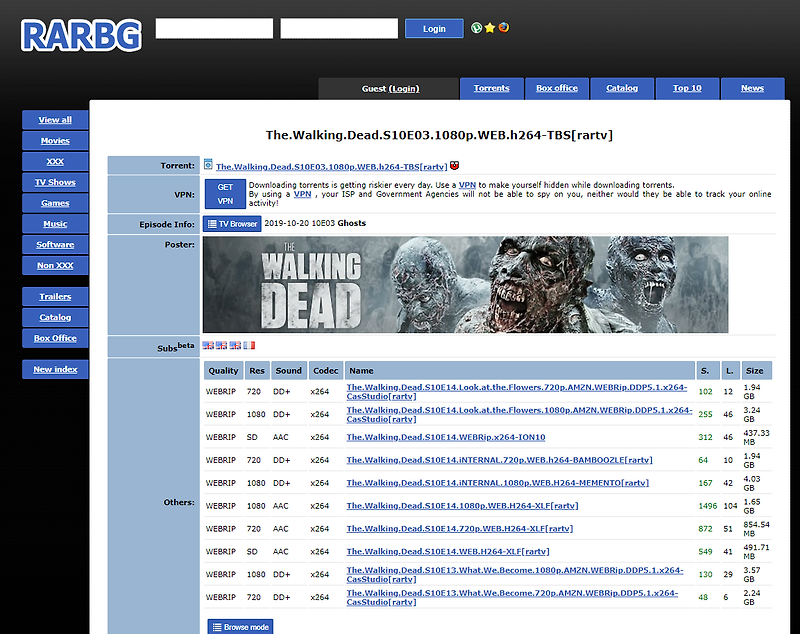Open Browse mode button

coord(240,627)
